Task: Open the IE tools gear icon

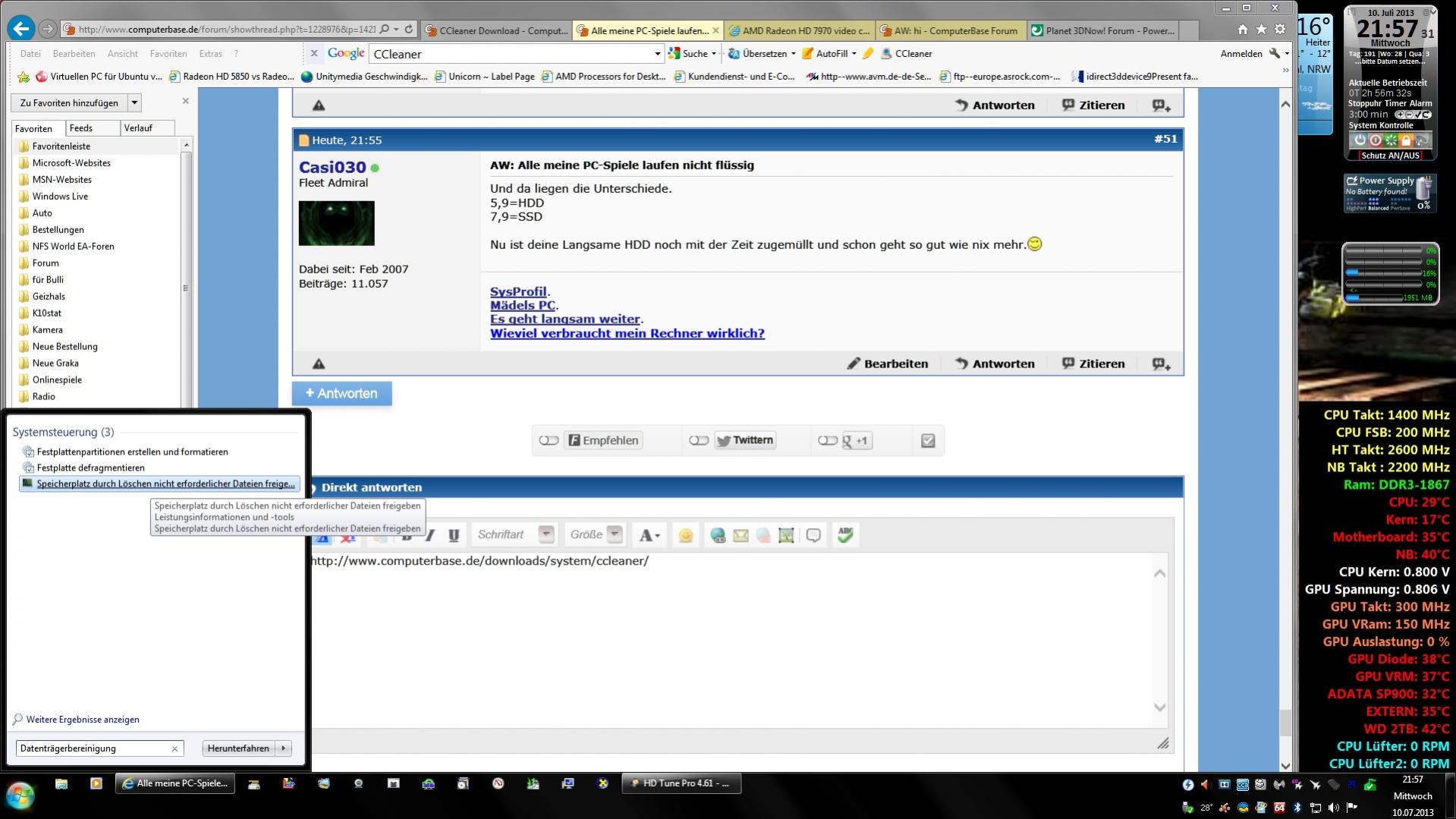Action: 1280,30
